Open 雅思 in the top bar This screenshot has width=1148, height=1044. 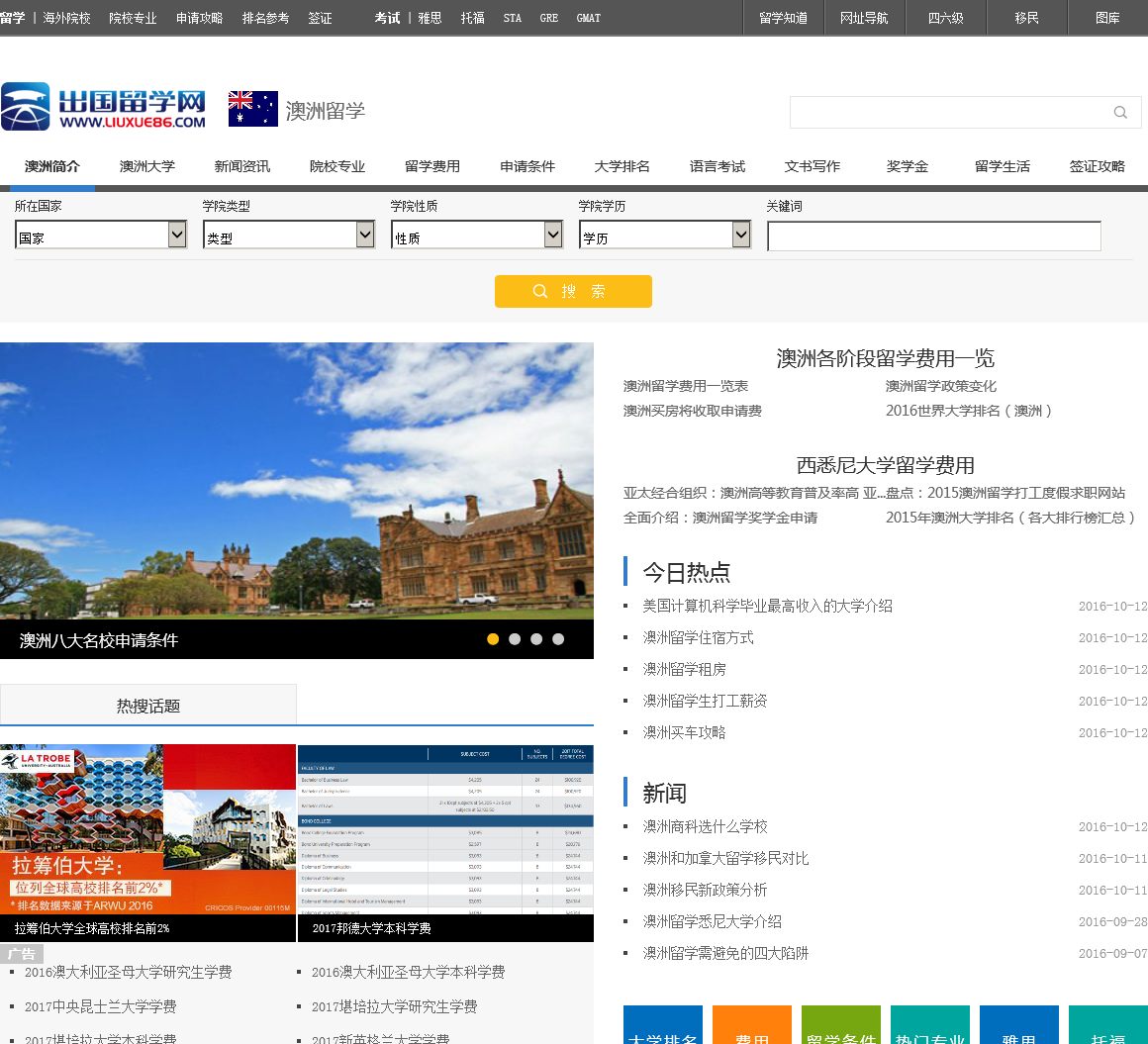(430, 18)
